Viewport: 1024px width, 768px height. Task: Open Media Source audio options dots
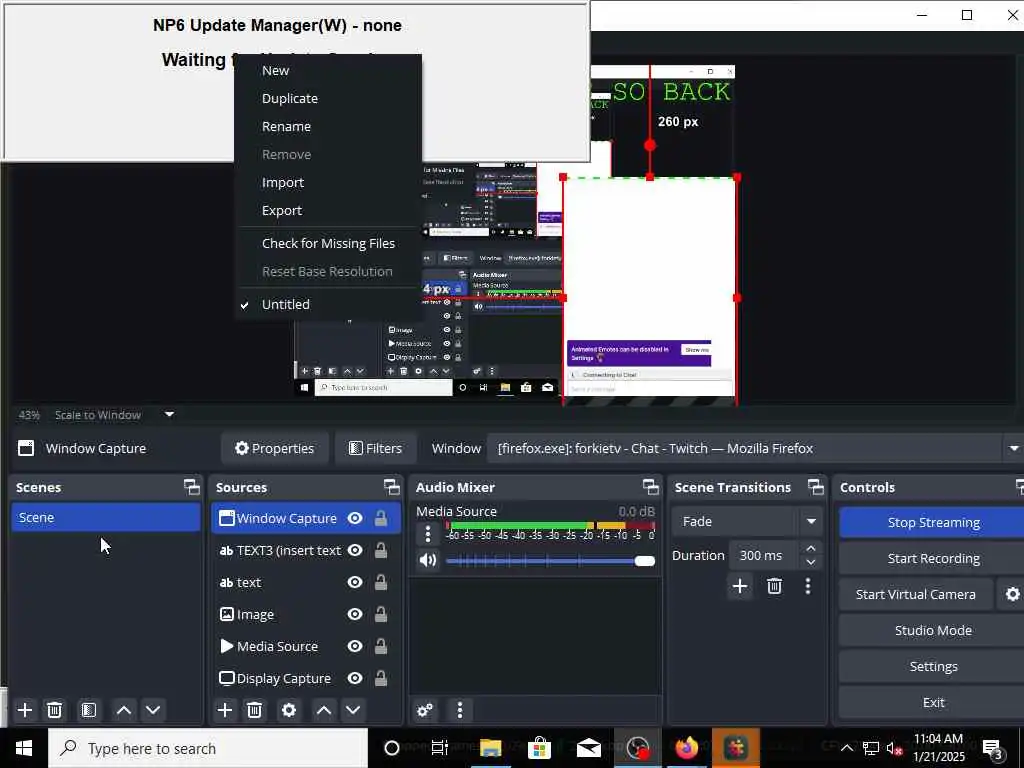(x=428, y=534)
